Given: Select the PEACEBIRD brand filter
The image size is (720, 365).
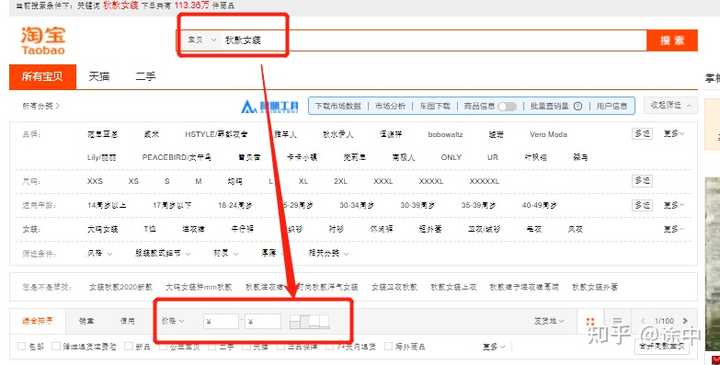Looking at the screenshot, I should point(176,157).
